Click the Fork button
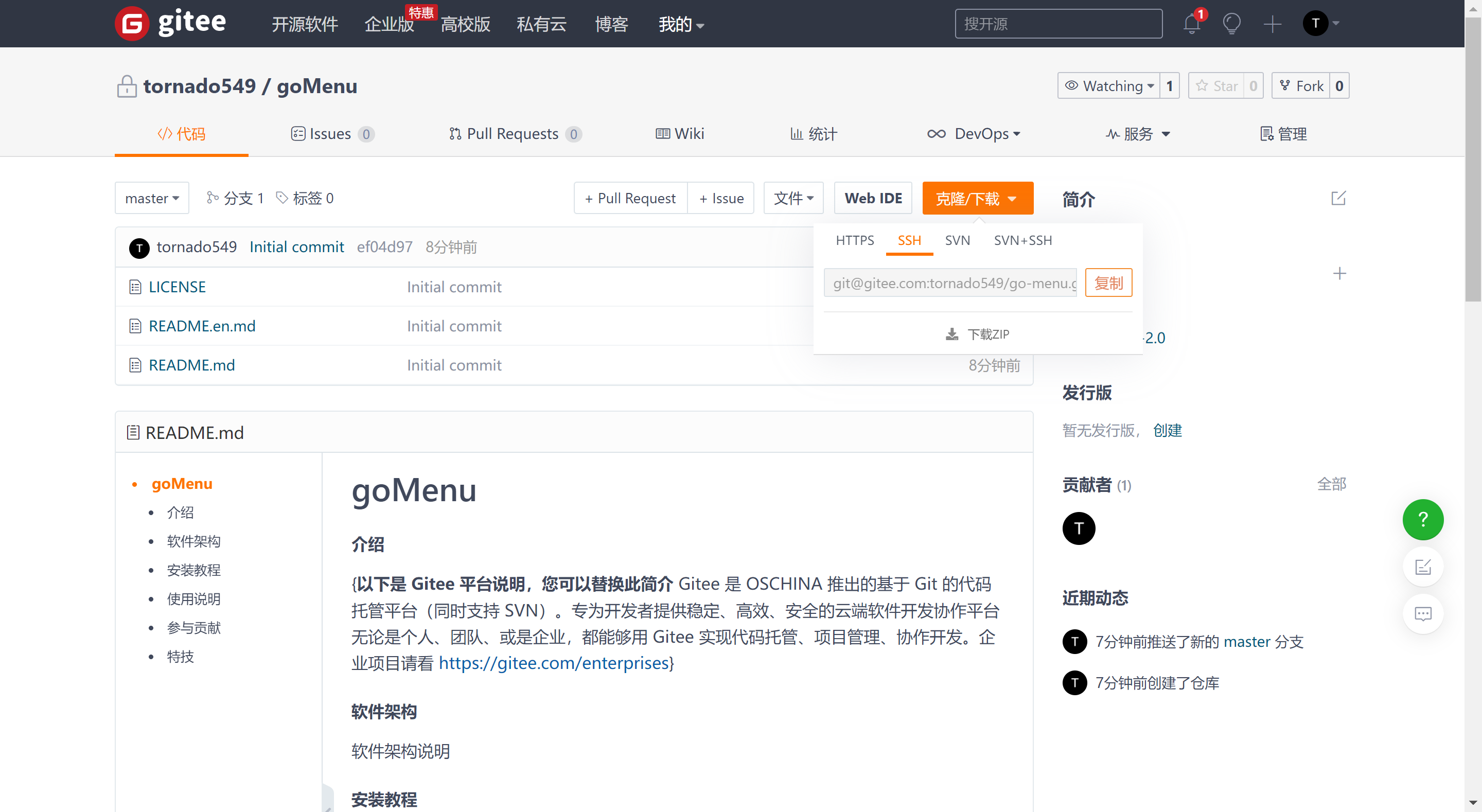Screen dimensions: 1482x812 click(1301, 86)
